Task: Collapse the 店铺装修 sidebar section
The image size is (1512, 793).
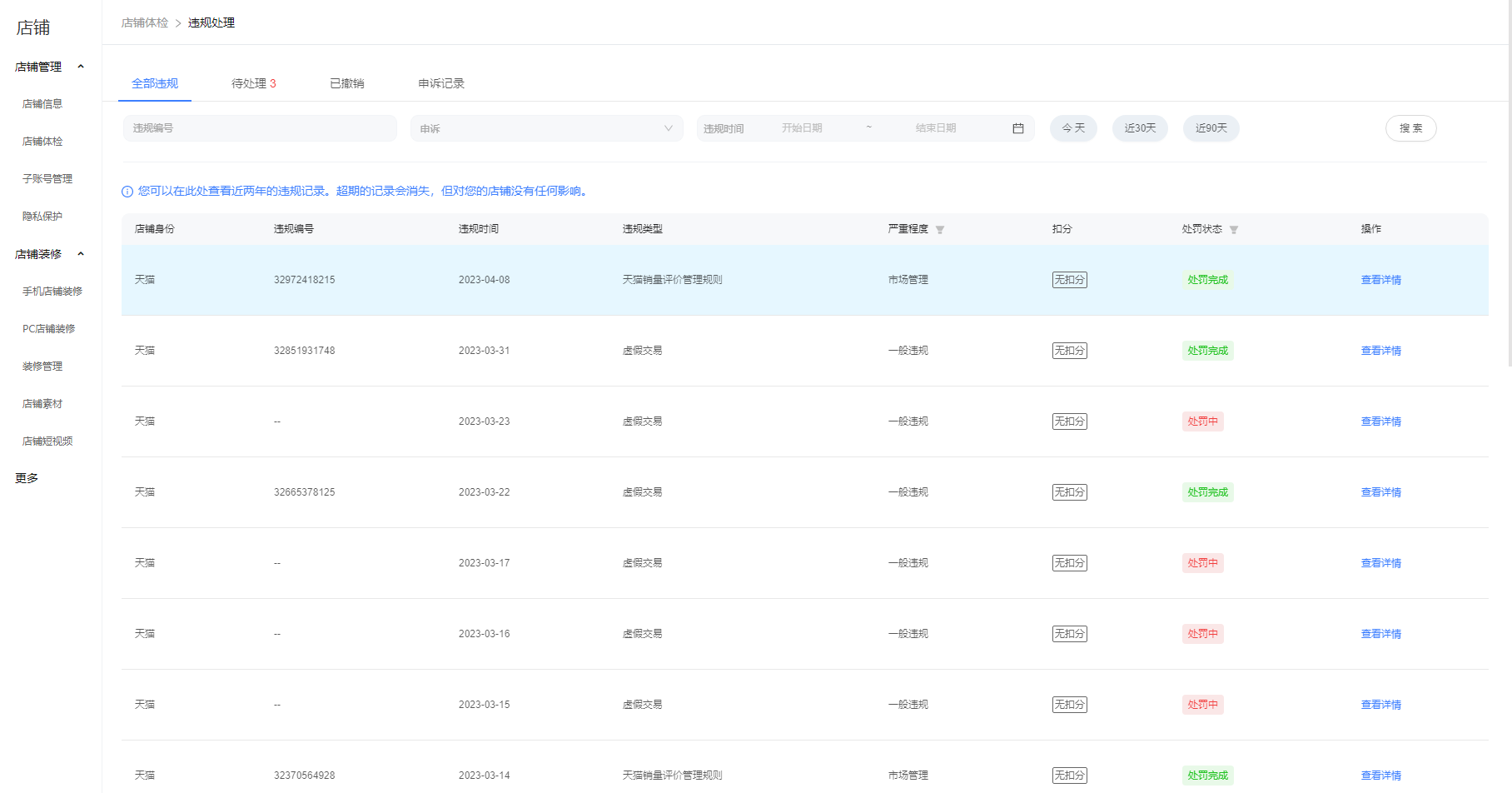Action: tap(81, 254)
